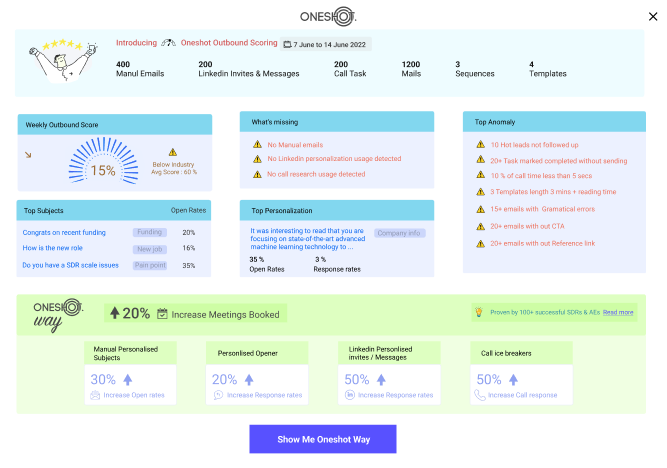Close the Oneshot scoring dialog
This screenshot has width=667, height=468.
click(653, 17)
